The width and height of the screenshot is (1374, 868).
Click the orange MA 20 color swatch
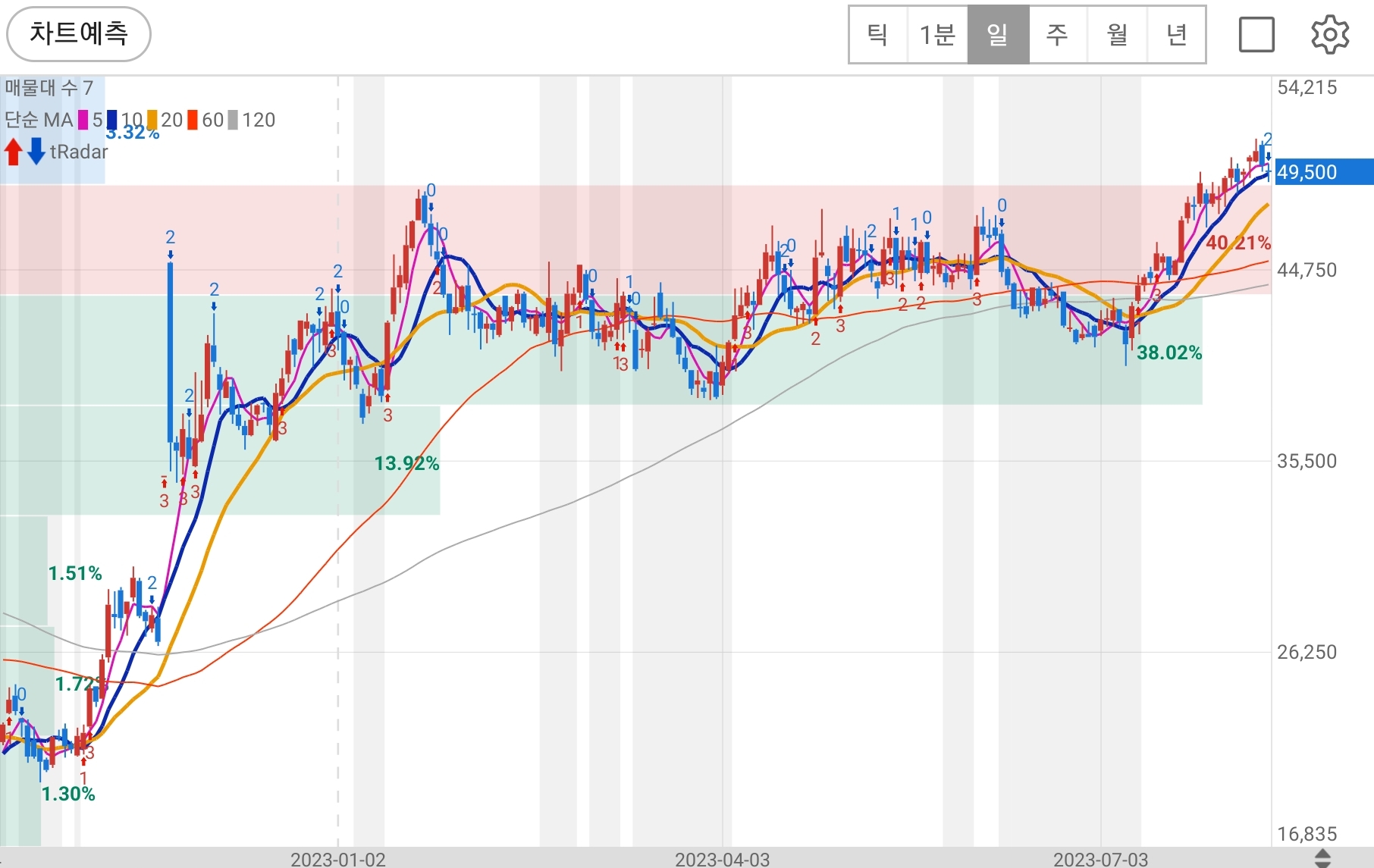click(x=152, y=120)
